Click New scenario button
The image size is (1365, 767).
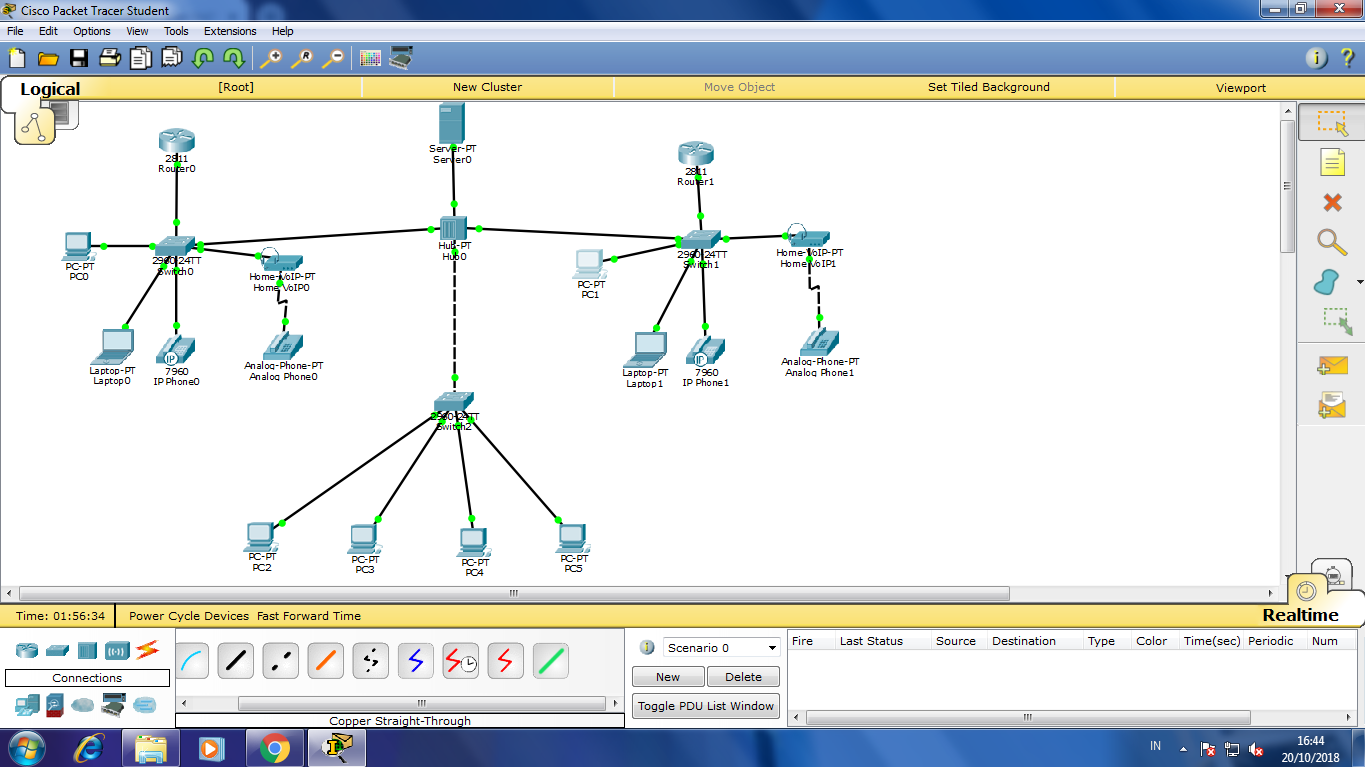click(x=668, y=677)
